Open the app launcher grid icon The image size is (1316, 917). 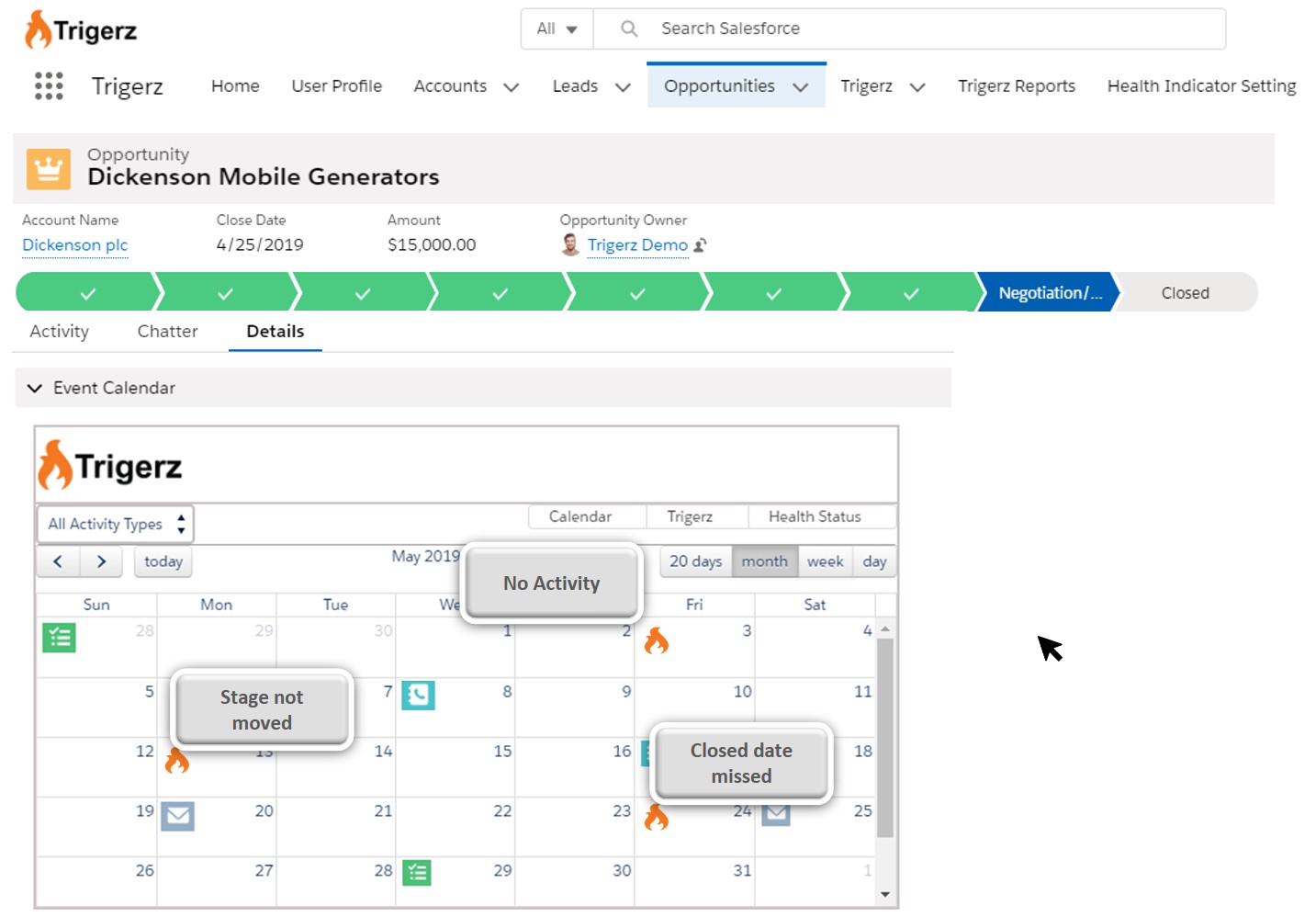click(49, 85)
